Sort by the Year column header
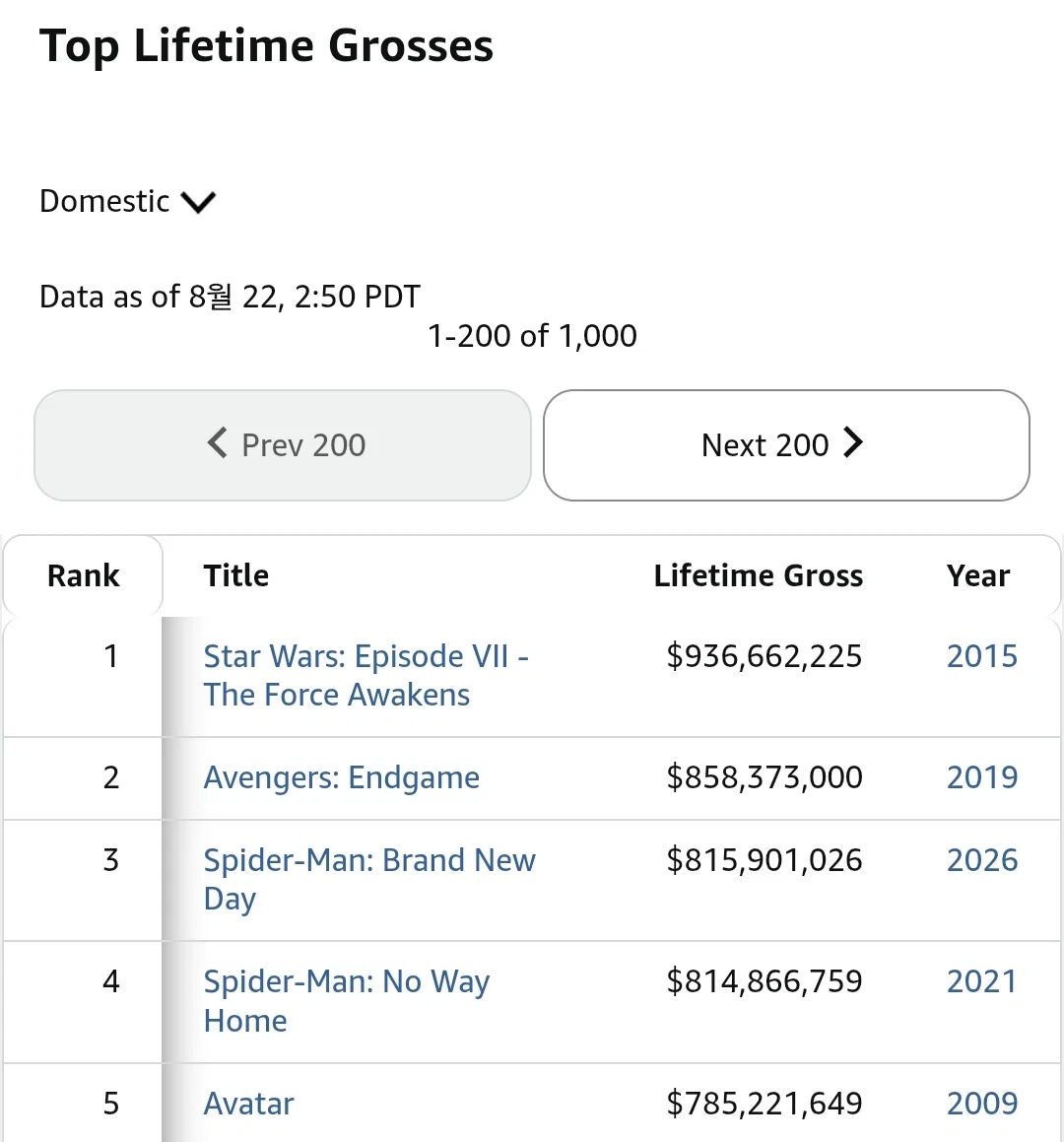1064x1142 pixels. coord(978,575)
